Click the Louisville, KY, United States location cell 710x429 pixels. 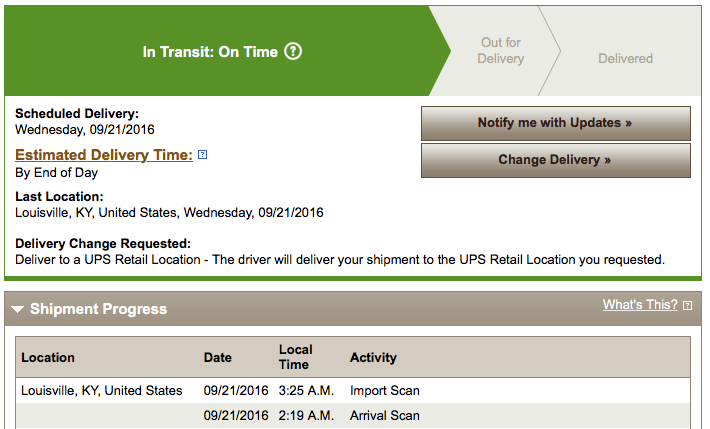pyautogui.click(x=101, y=390)
